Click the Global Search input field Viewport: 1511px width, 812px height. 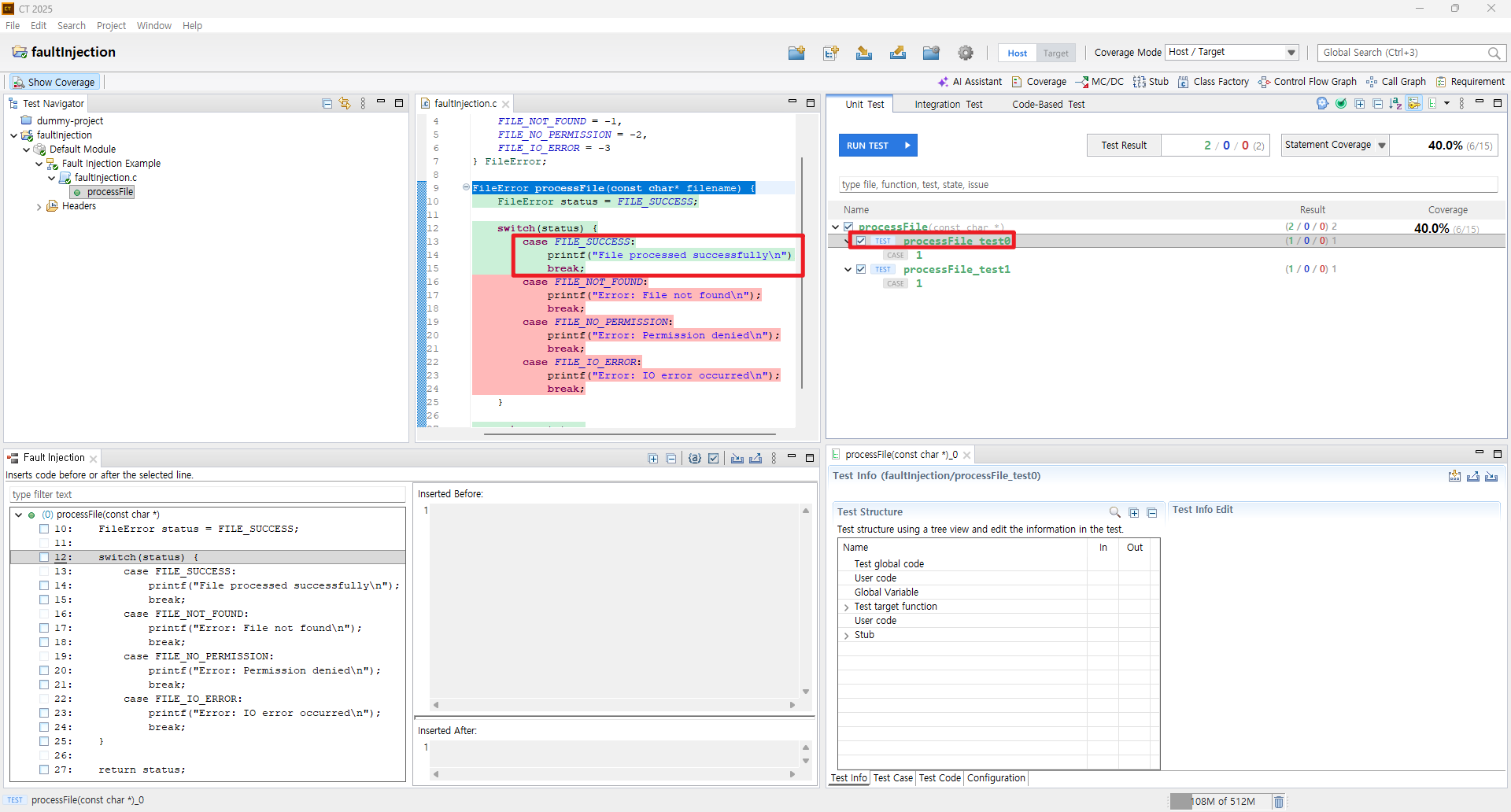click(x=1403, y=53)
